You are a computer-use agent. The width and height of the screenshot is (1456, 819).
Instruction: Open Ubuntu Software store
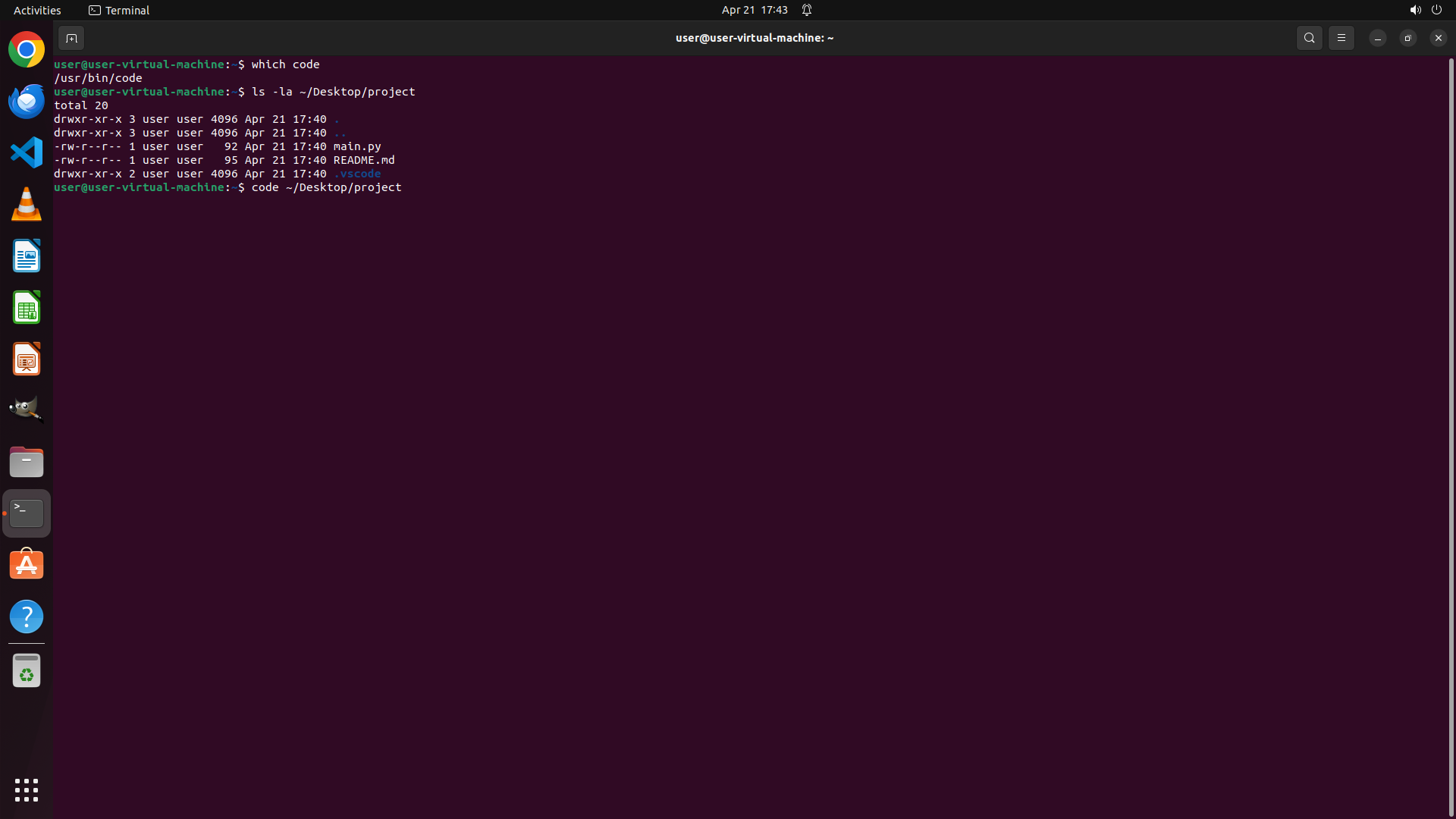pos(27,565)
